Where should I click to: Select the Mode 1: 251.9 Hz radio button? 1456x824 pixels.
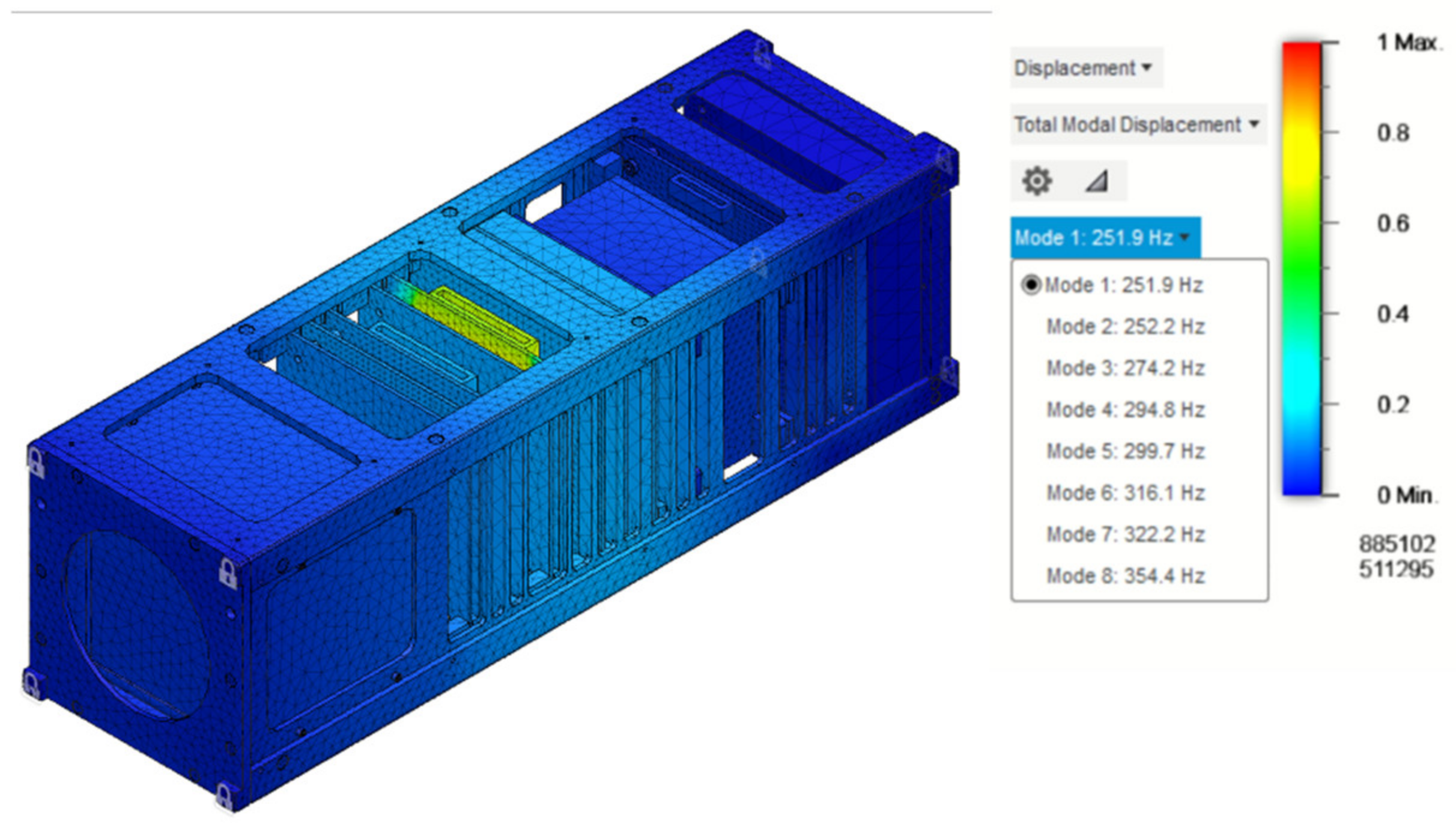(x=1031, y=285)
